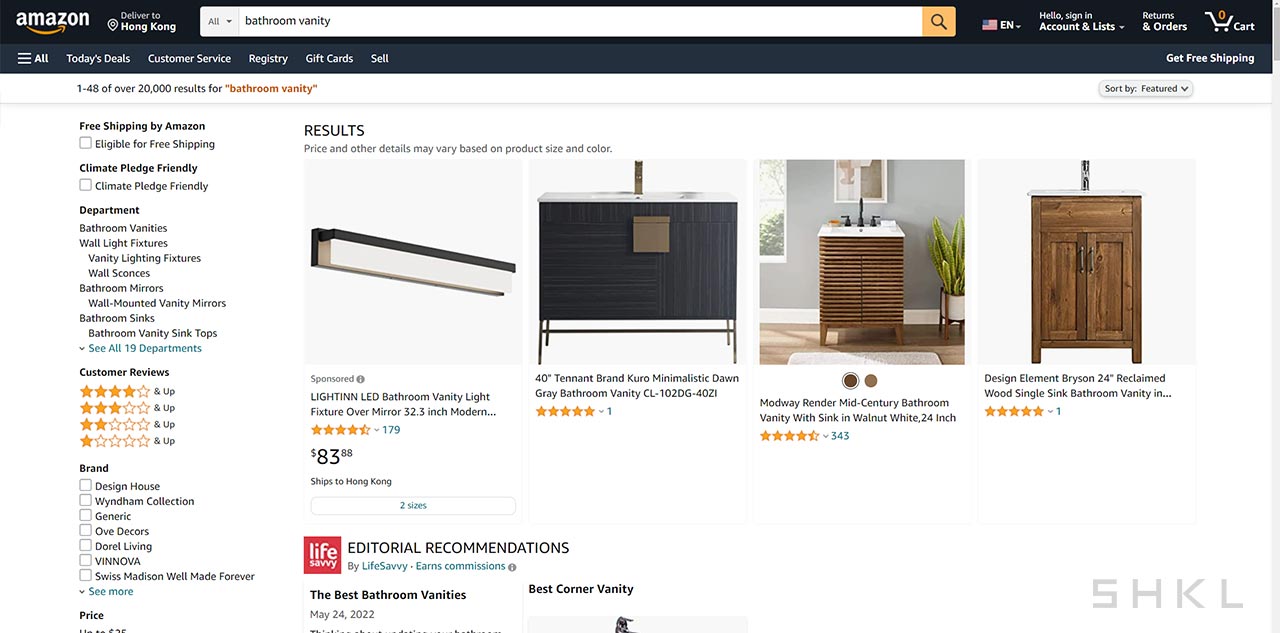Open the All search category dropdown
The height and width of the screenshot is (633, 1280).
pos(220,21)
